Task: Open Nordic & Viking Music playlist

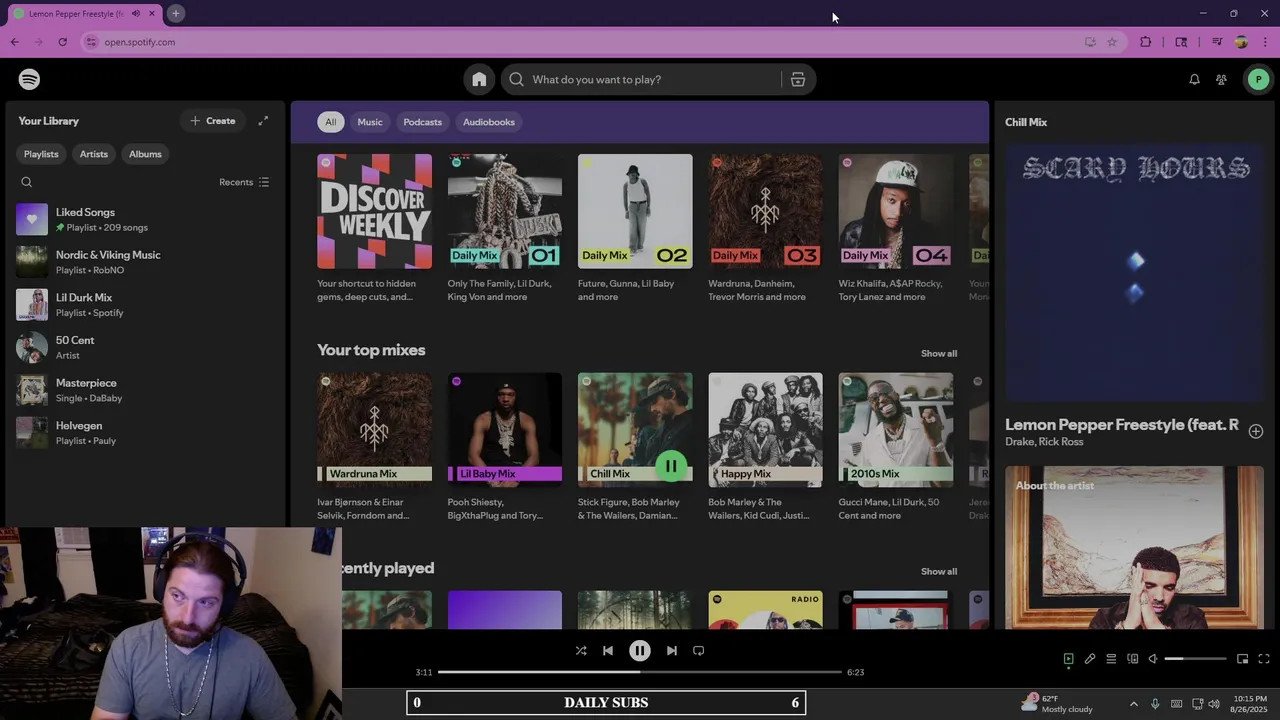Action: coord(143,262)
